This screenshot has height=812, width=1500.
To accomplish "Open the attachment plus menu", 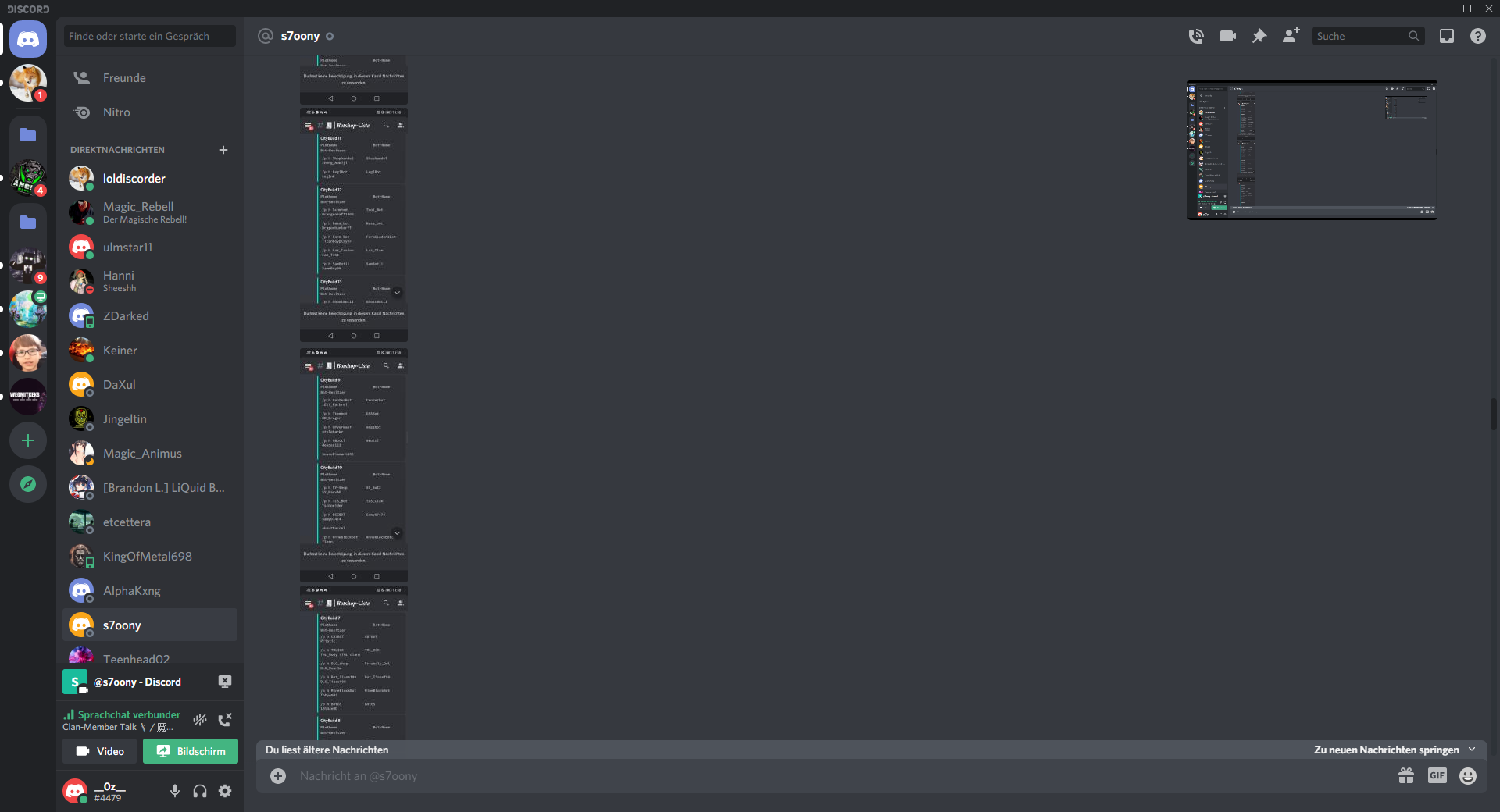I will (x=278, y=776).
